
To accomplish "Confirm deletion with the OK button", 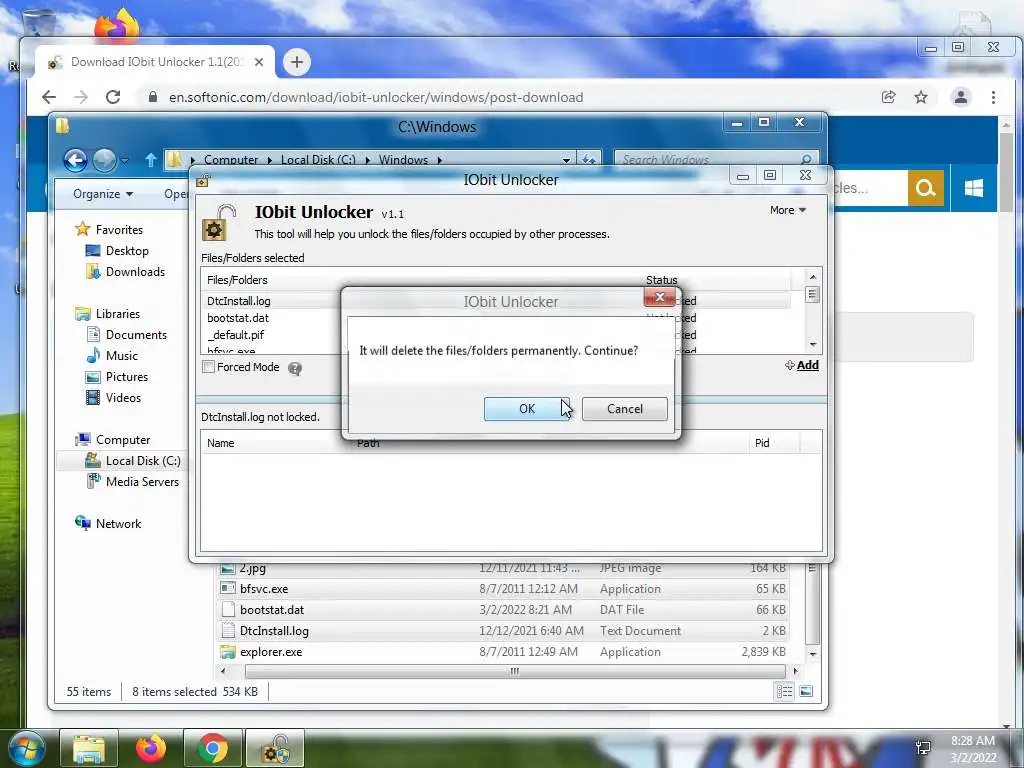I will pyautogui.click(x=526, y=409).
